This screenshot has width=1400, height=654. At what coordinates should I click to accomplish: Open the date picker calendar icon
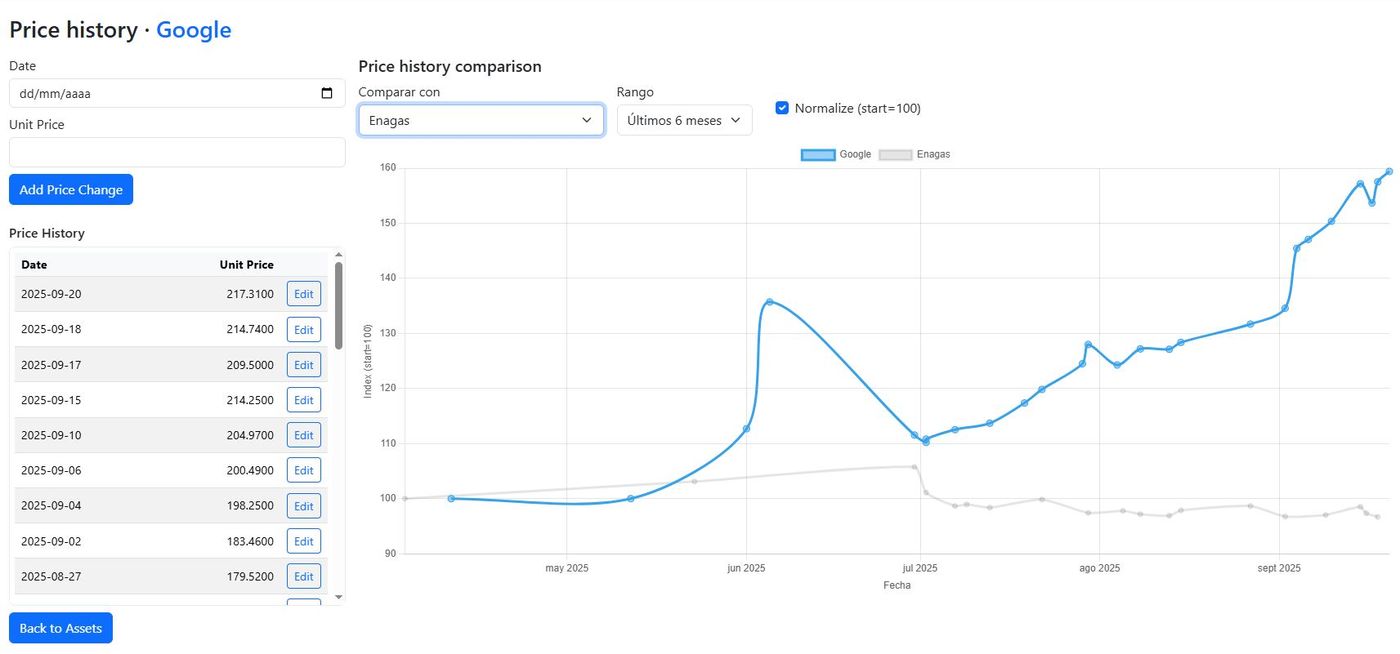coord(325,93)
